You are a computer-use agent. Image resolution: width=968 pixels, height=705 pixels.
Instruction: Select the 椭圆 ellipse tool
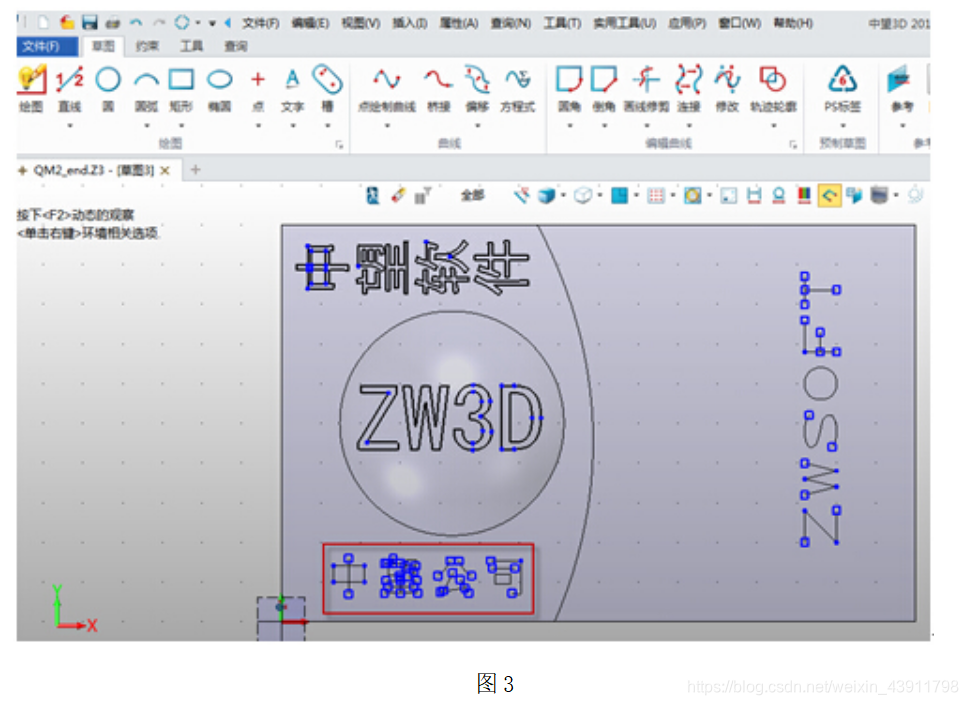[x=219, y=88]
